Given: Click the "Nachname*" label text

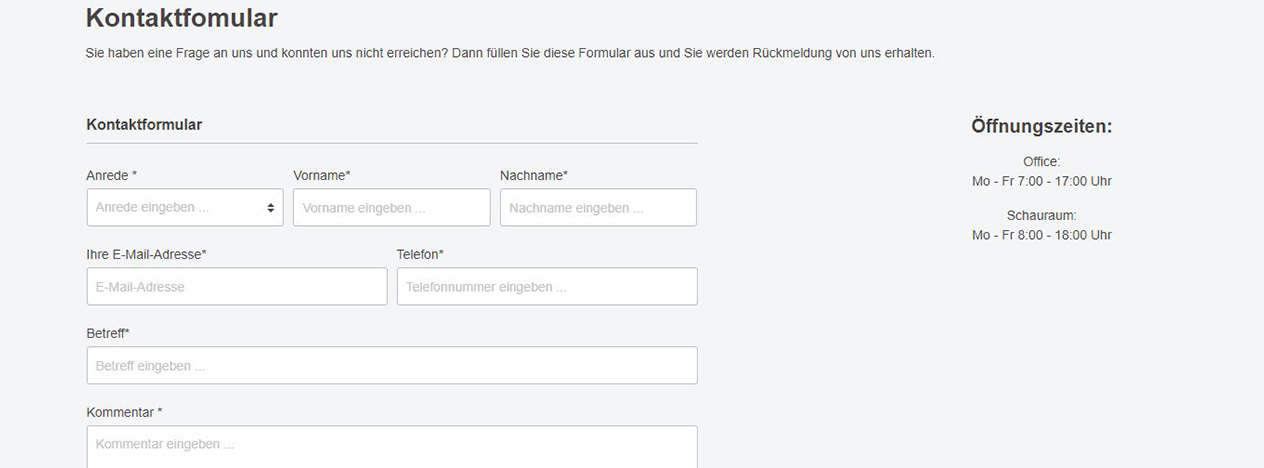Looking at the screenshot, I should tap(534, 175).
